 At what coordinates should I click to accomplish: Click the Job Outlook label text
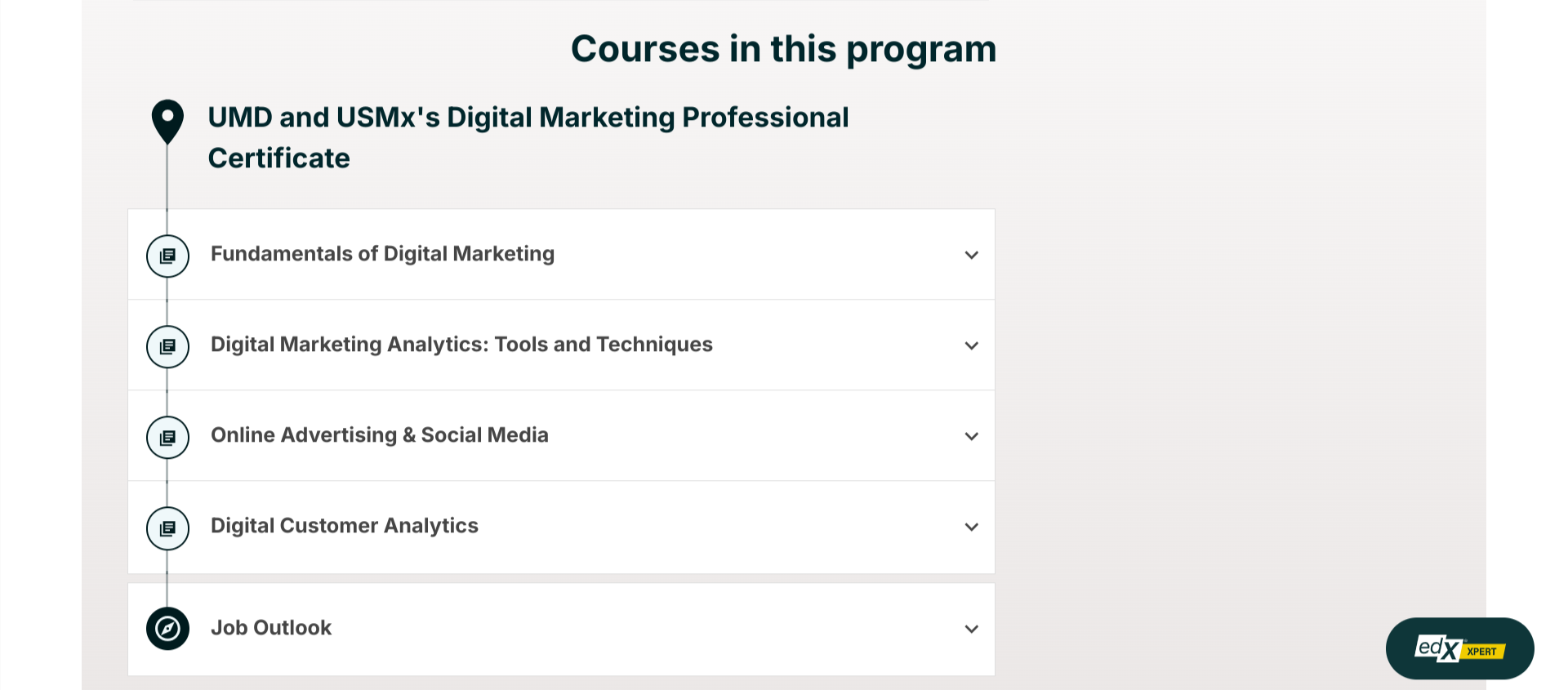coord(271,628)
